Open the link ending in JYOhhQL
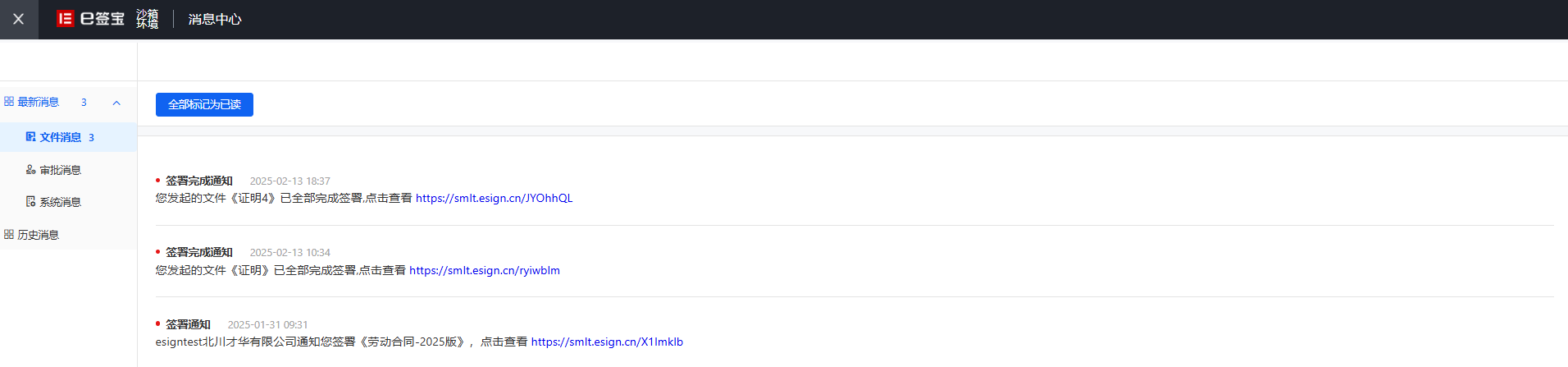This screenshot has height=367, width=1568. (x=494, y=198)
